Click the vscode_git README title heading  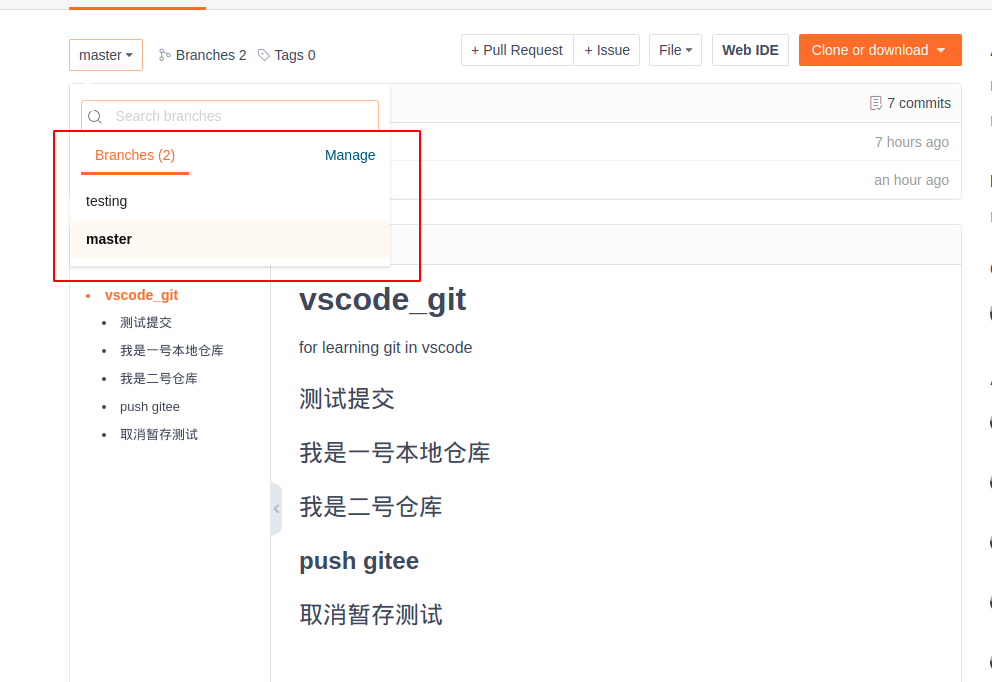[382, 299]
